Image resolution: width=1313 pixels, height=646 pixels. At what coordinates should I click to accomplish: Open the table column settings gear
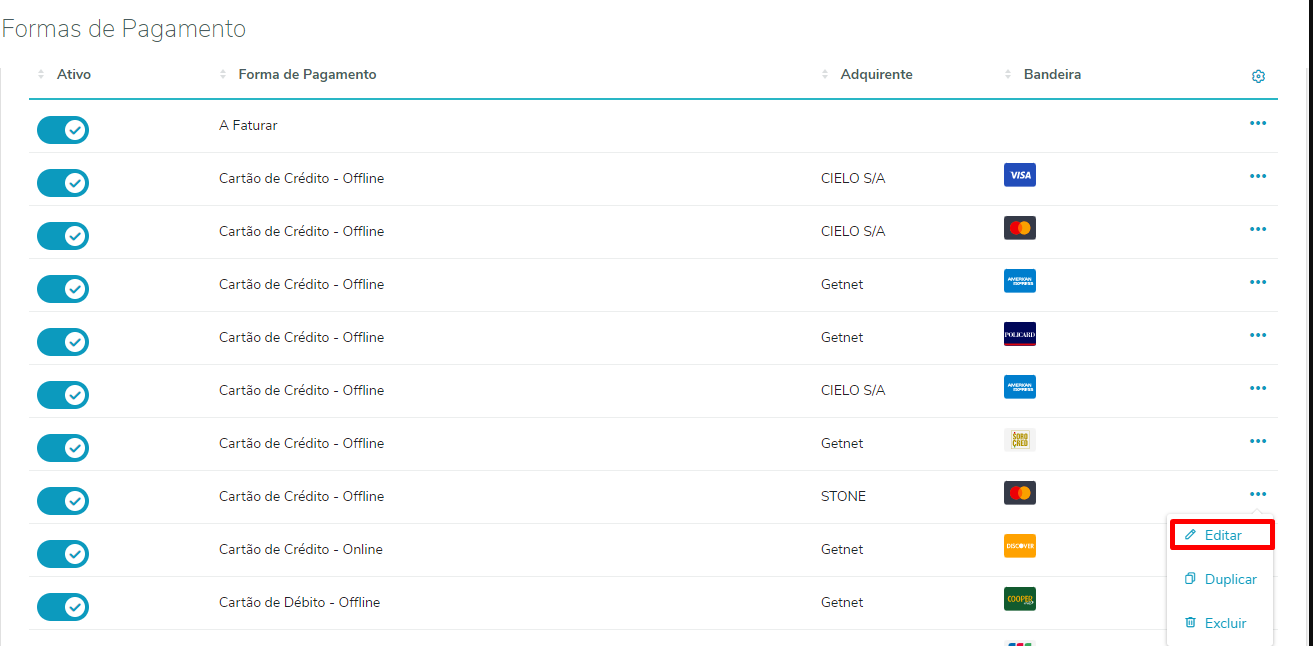(1258, 76)
